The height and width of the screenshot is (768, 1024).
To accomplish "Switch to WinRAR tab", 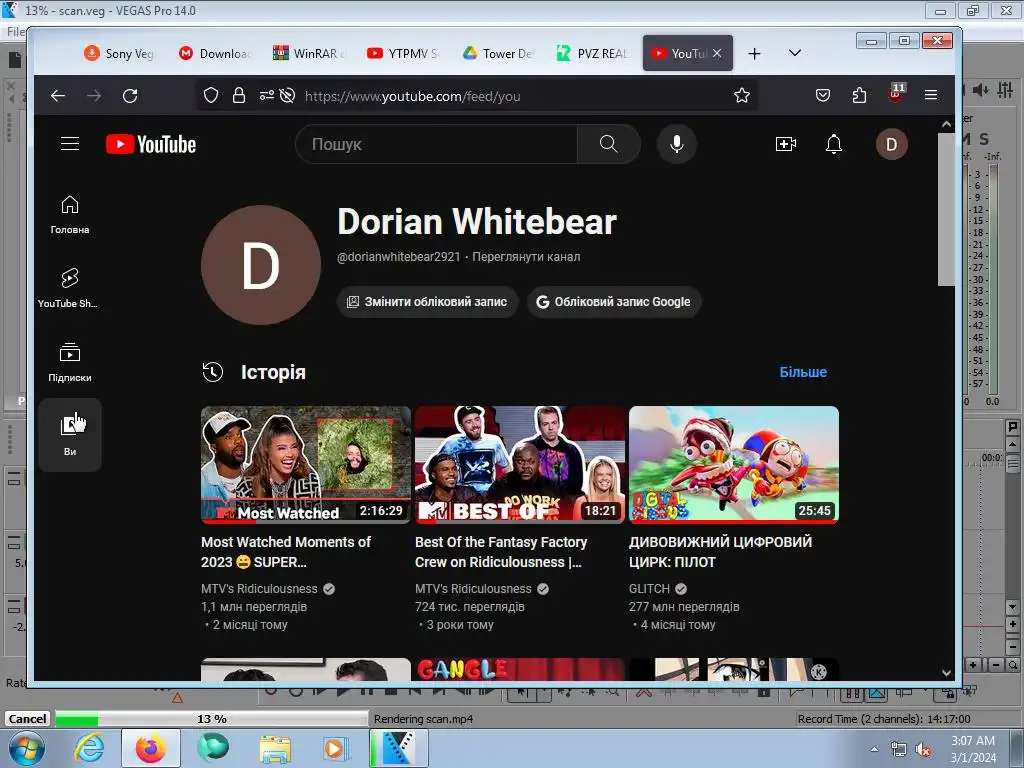I will [310, 54].
